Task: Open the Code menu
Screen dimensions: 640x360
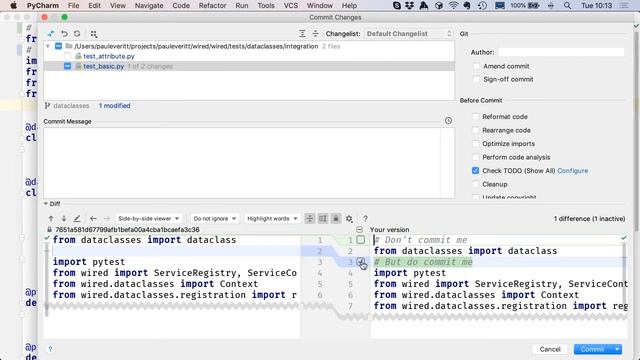Action: [x=181, y=6]
